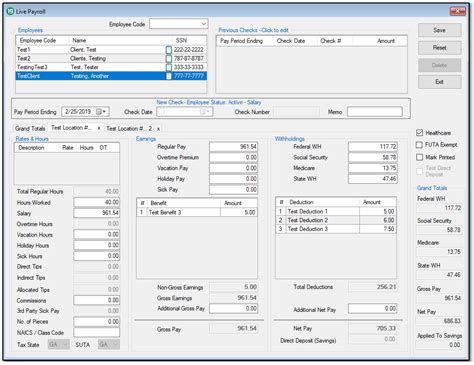Toggle checkbox in TestingTest3 employee row
Viewport: 474px width, 365px height.
(169, 67)
